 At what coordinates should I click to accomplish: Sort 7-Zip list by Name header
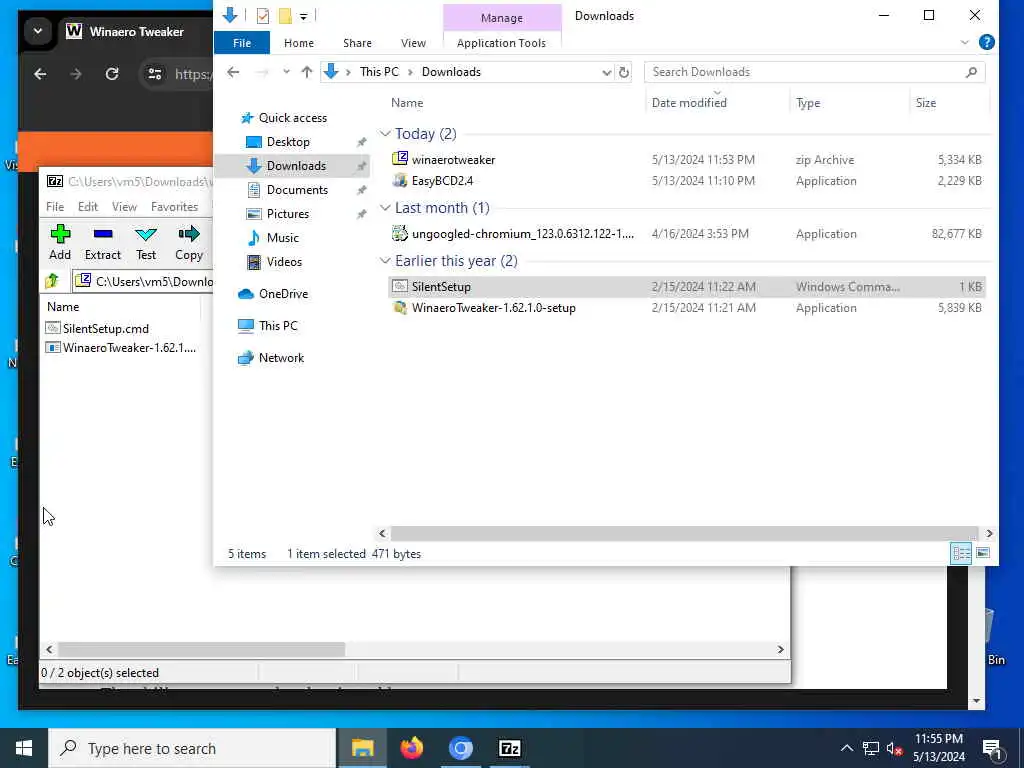tap(63, 306)
